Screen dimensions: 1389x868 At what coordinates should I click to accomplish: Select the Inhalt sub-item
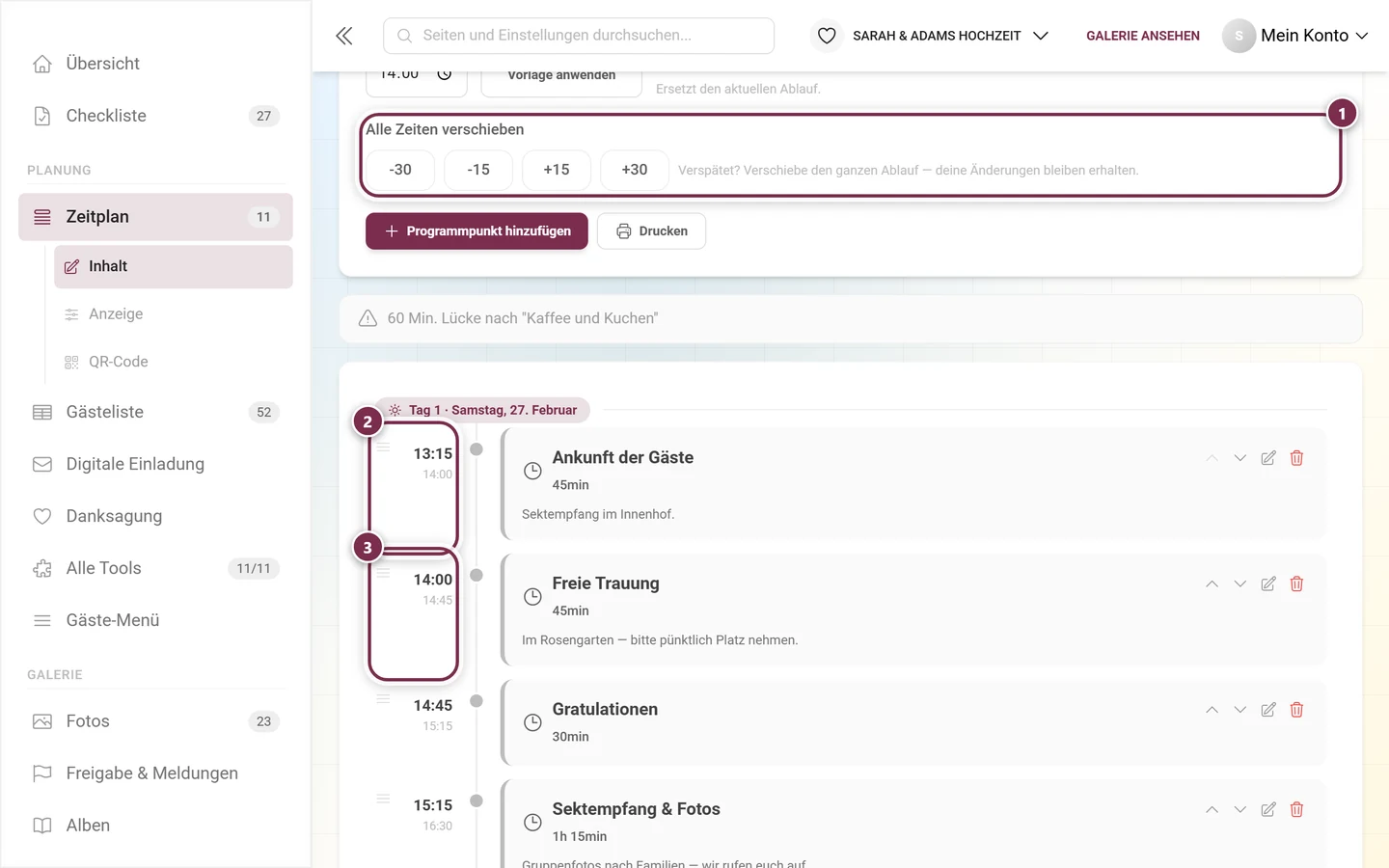(x=174, y=267)
